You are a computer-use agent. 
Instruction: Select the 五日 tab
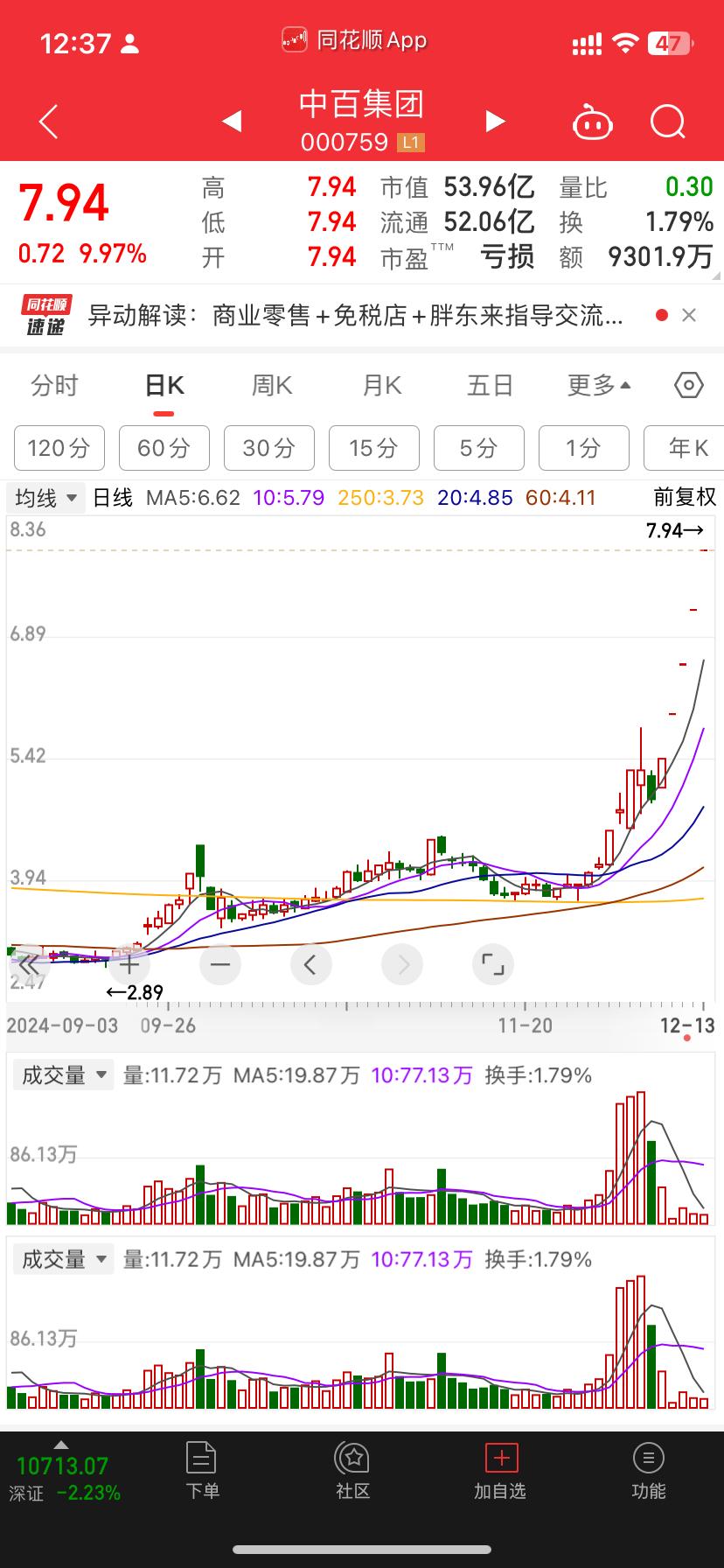click(x=490, y=385)
